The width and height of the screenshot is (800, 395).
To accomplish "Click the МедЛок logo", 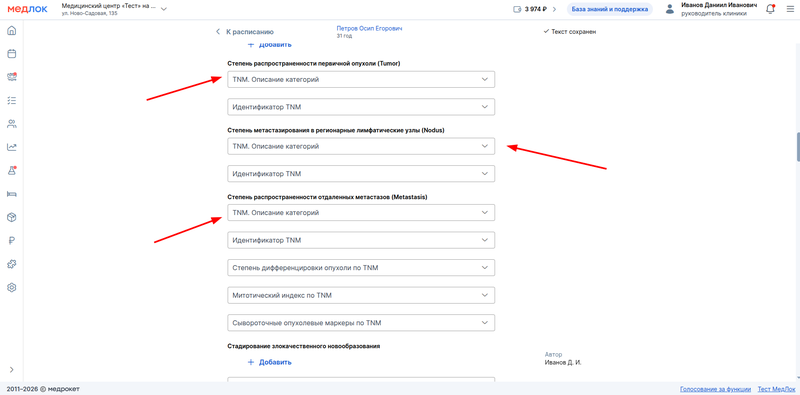I will coord(28,9).
